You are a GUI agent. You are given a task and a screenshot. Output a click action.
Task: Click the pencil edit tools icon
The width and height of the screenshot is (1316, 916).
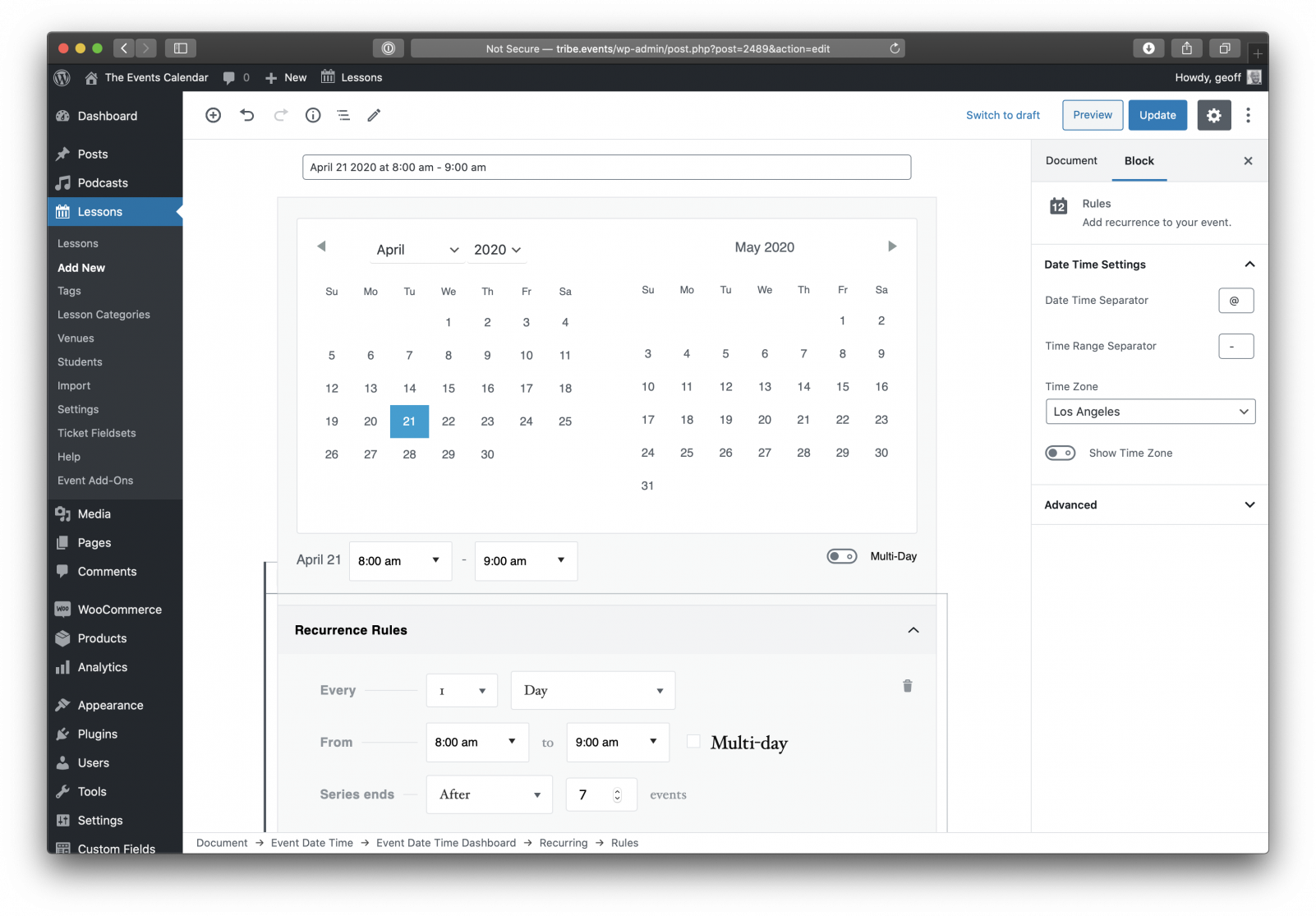(374, 115)
